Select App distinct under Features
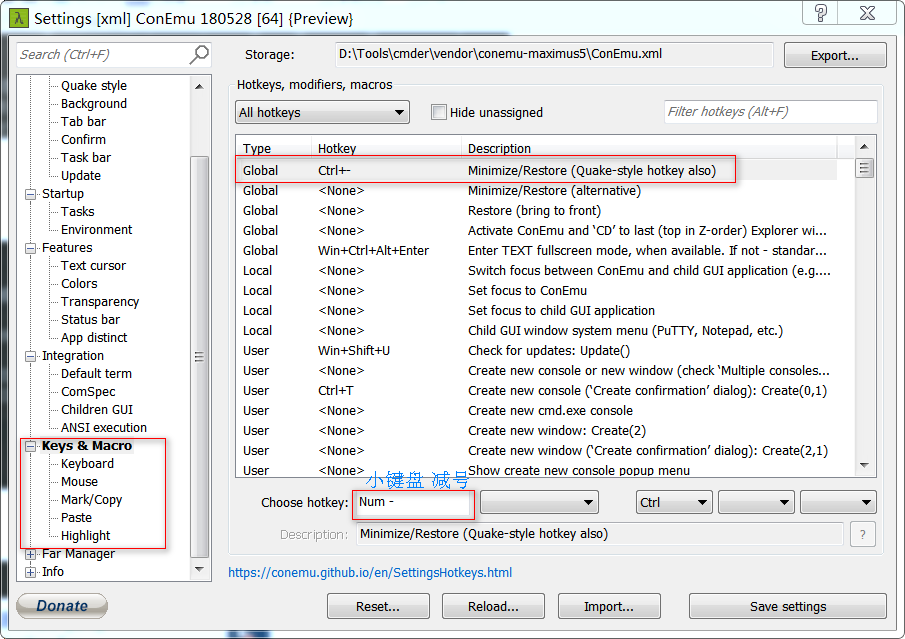The image size is (905, 639). point(94,337)
